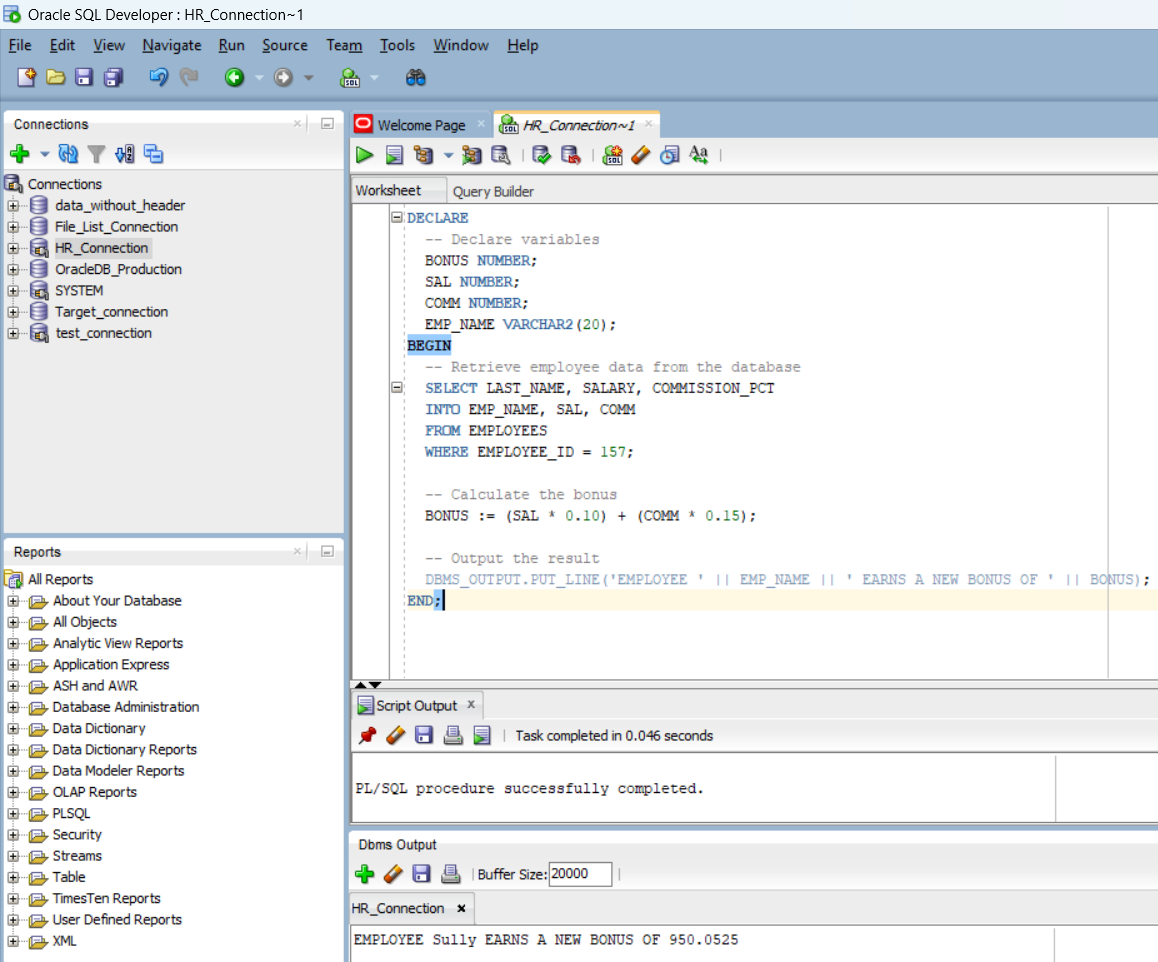Viewport: 1158px width, 962px height.
Task: Clear the worksheet with the eraser icon
Action: coord(640,155)
